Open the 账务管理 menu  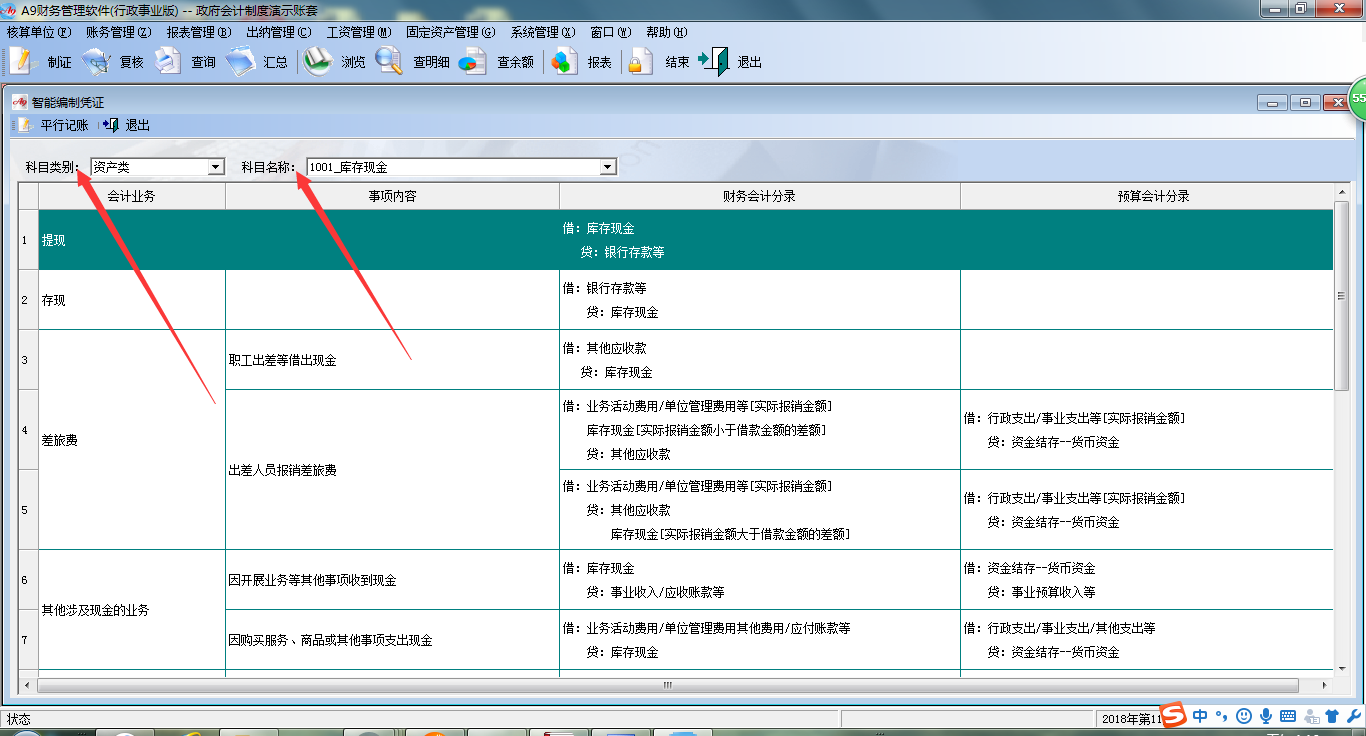118,32
